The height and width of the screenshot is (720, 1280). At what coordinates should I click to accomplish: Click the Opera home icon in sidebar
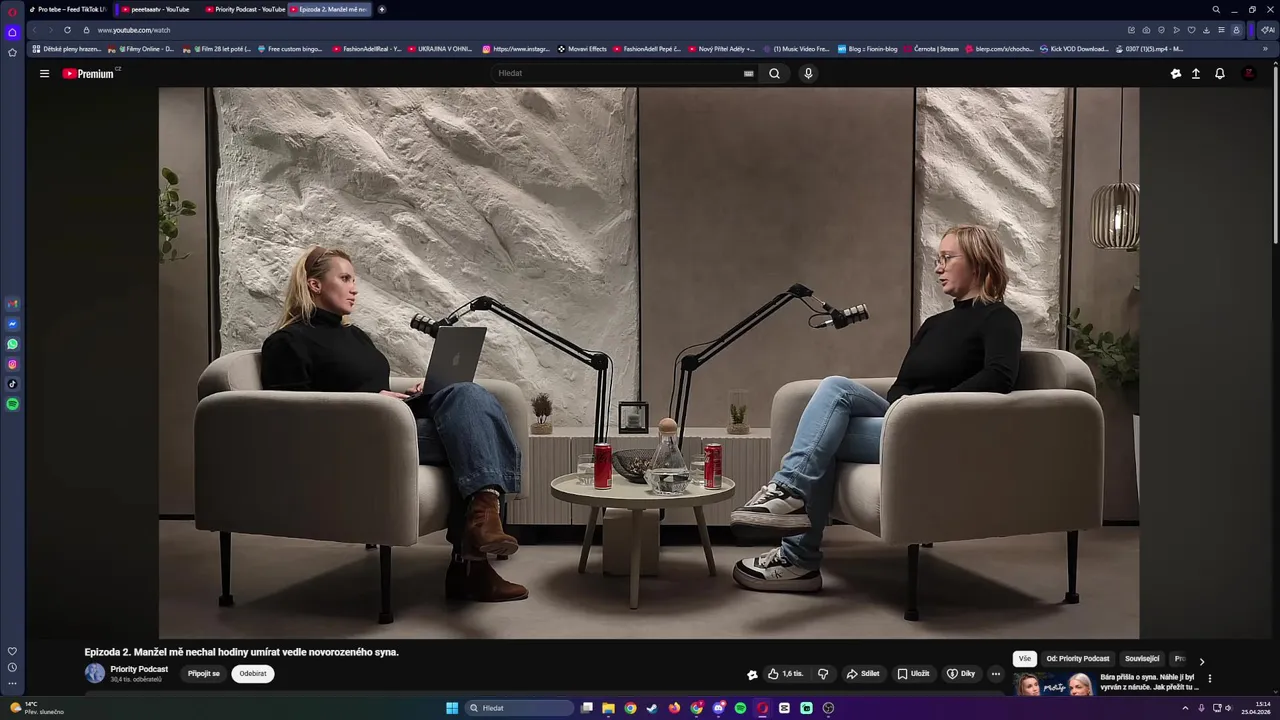12,32
